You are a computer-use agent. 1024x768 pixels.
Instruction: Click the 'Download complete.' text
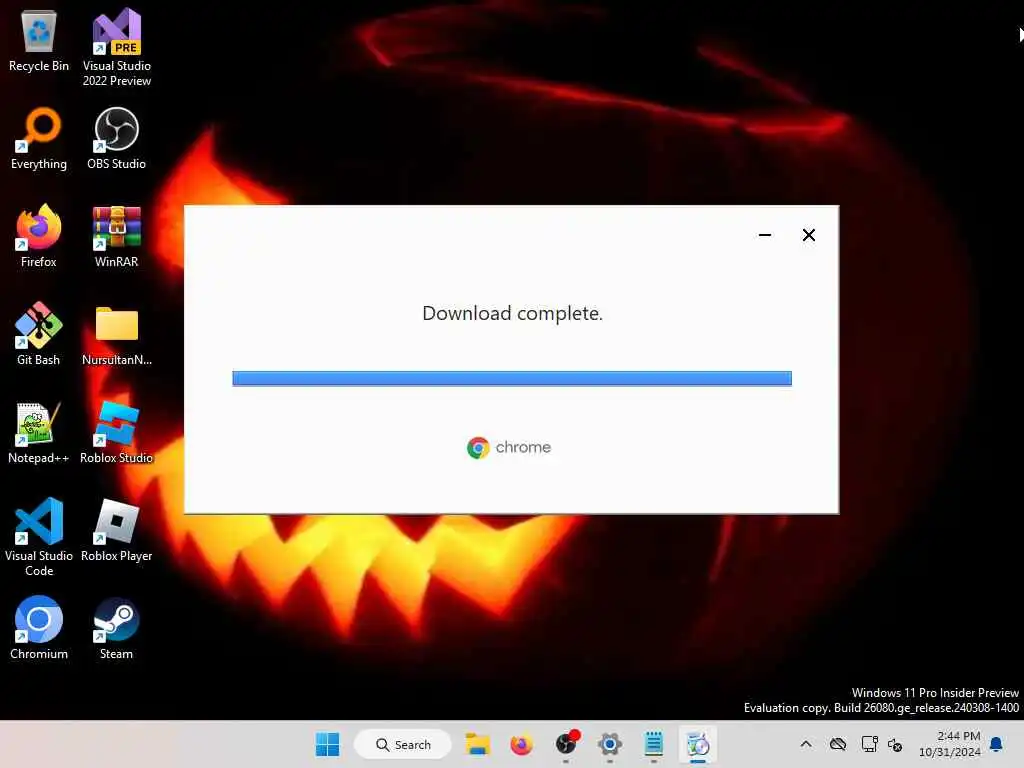513,313
